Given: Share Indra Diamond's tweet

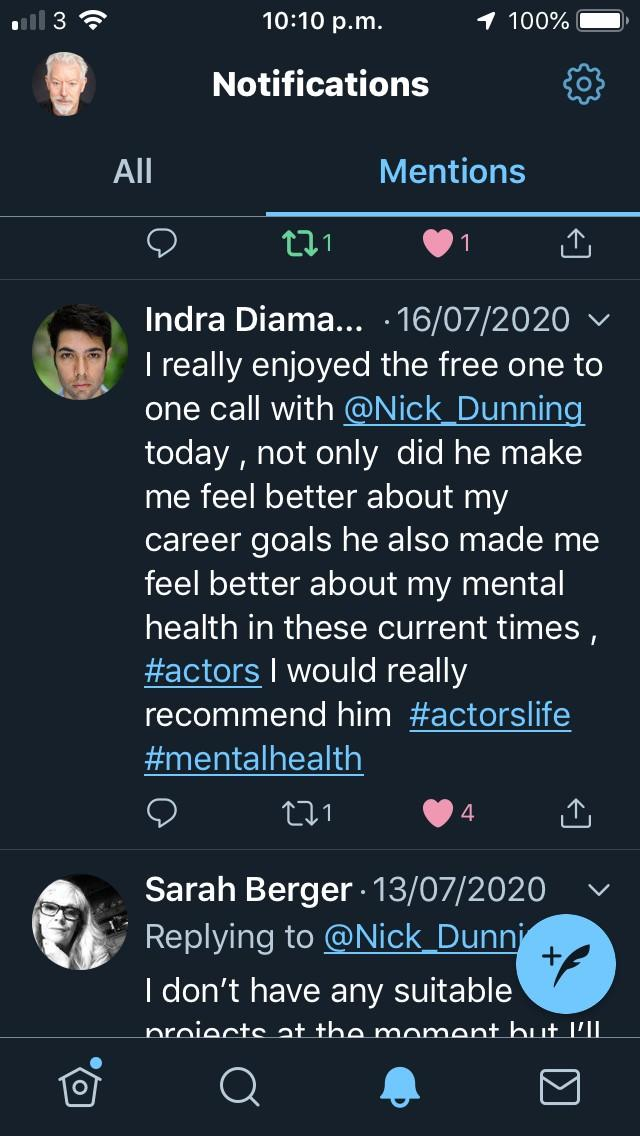Looking at the screenshot, I should [x=575, y=813].
